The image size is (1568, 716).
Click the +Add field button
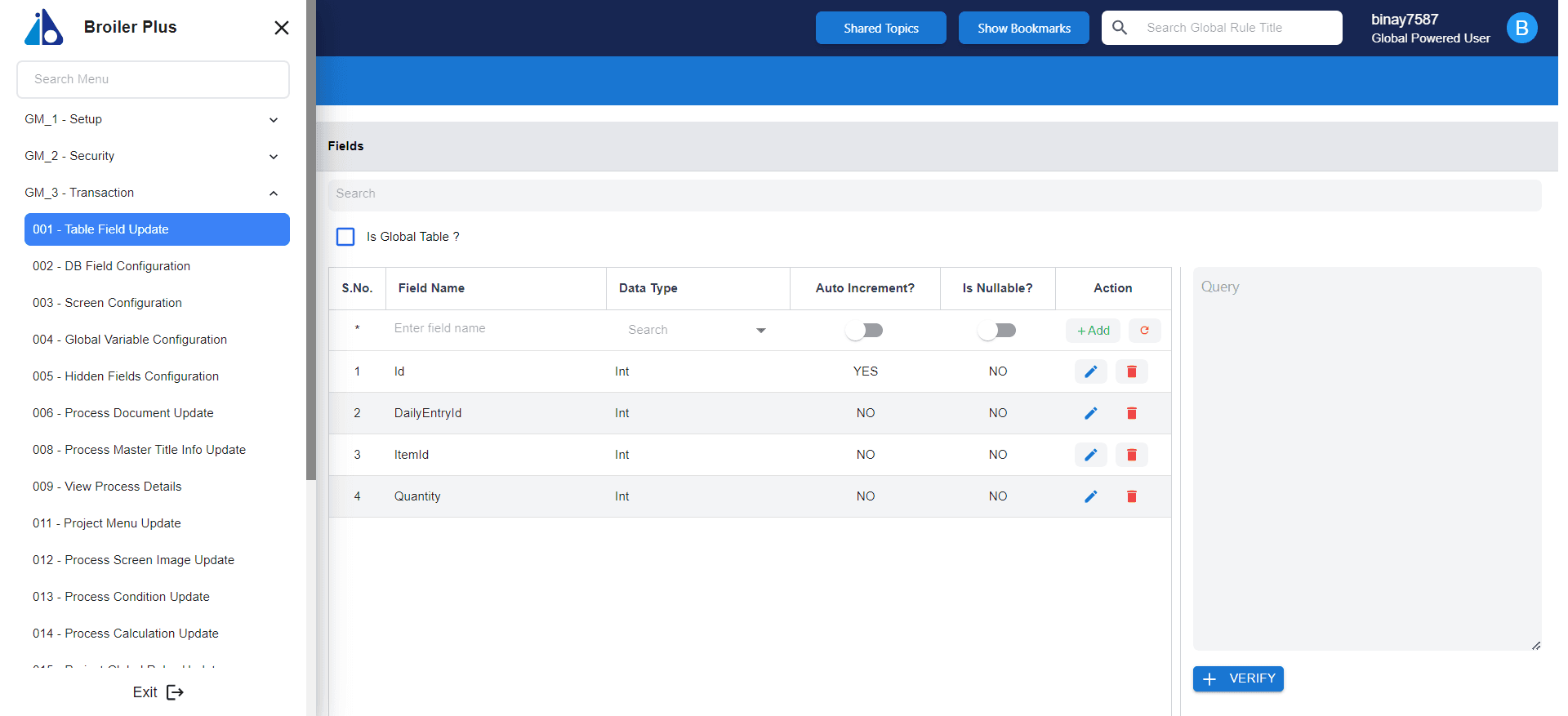1093,331
